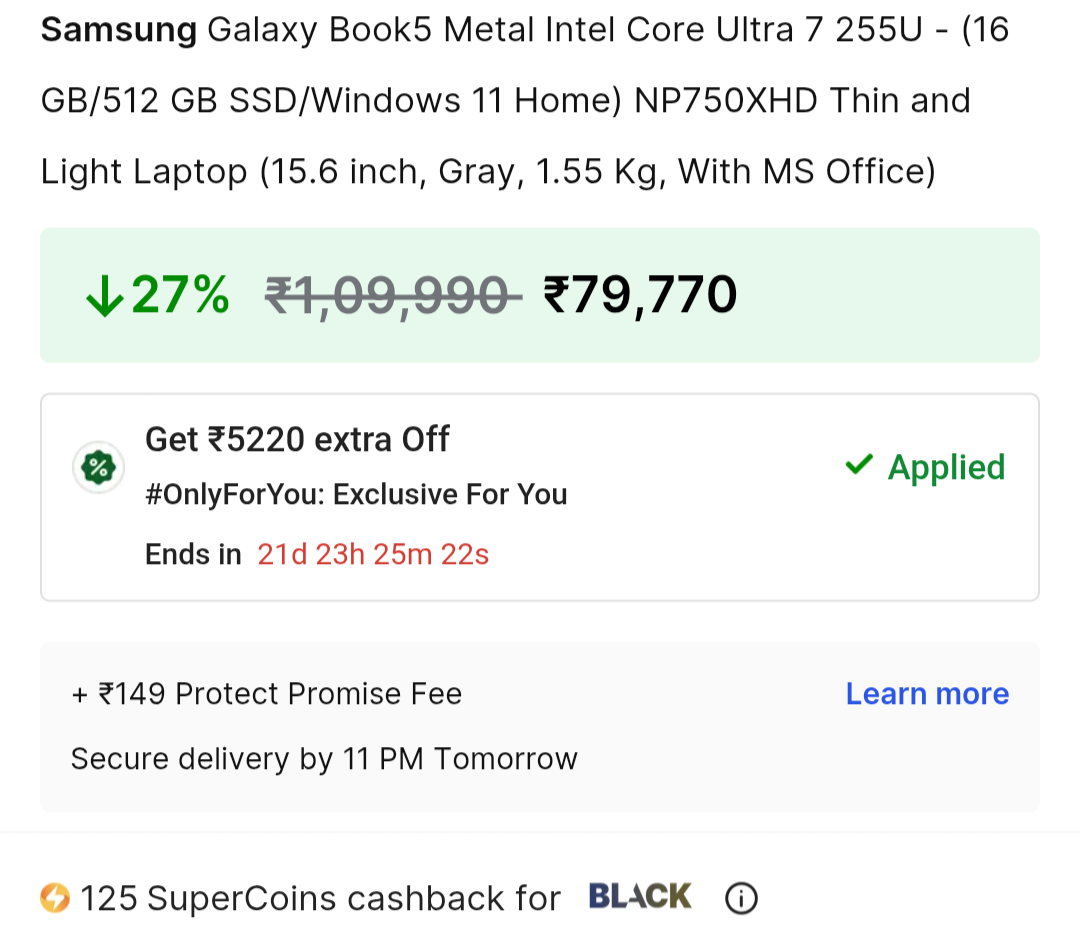
Task: Click the green Applied checkmark icon
Action: coord(858,465)
